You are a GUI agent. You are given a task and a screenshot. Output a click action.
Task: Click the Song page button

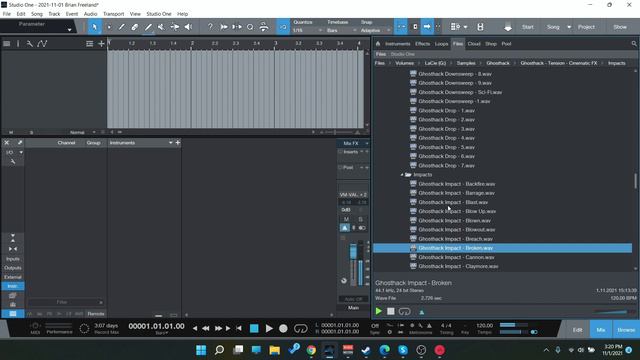pyautogui.click(x=553, y=27)
